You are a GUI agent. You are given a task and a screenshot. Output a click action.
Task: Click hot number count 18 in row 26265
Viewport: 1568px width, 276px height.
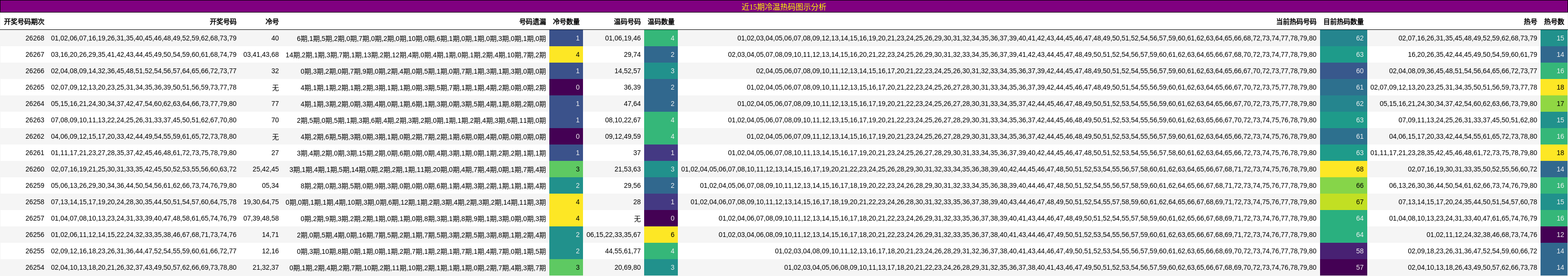coord(1554,87)
